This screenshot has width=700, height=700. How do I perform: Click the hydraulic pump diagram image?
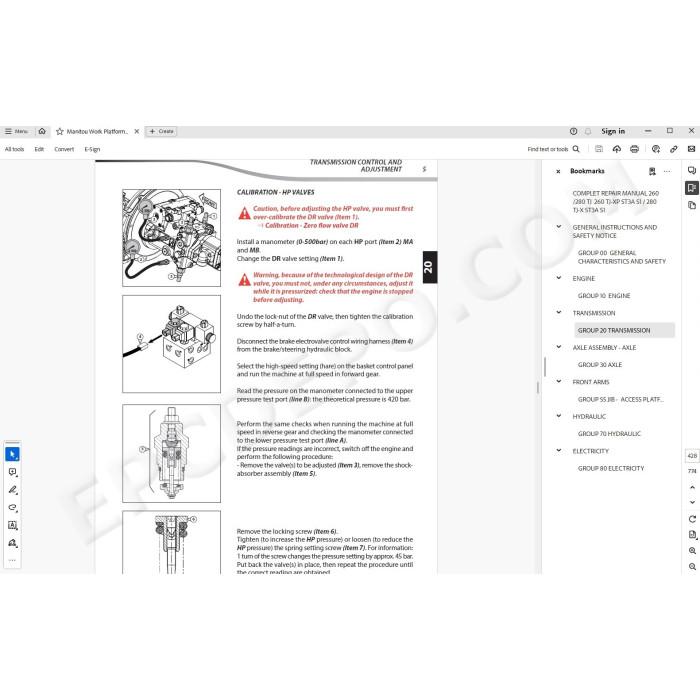click(x=171, y=238)
